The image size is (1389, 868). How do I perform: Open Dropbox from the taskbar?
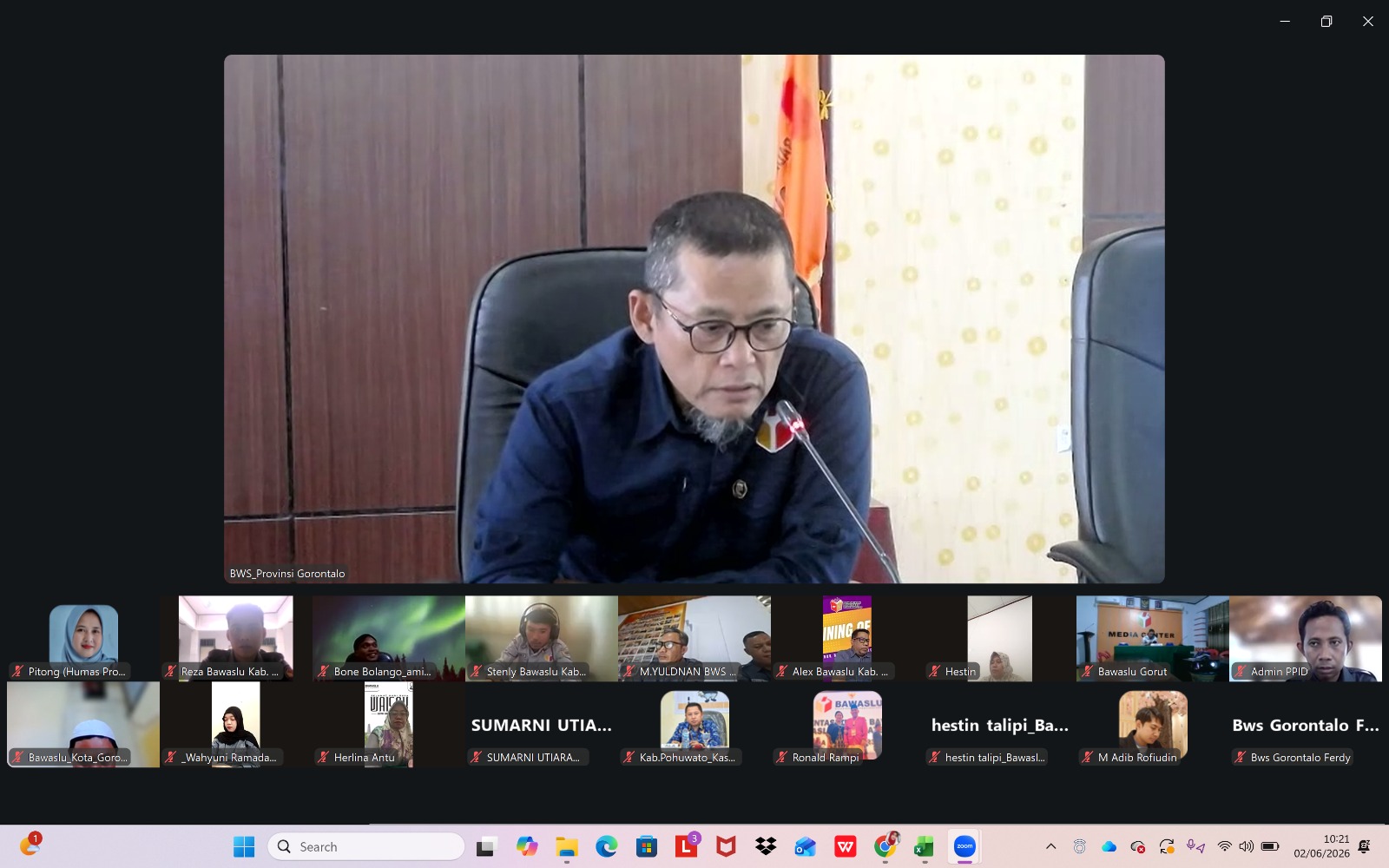tap(766, 846)
